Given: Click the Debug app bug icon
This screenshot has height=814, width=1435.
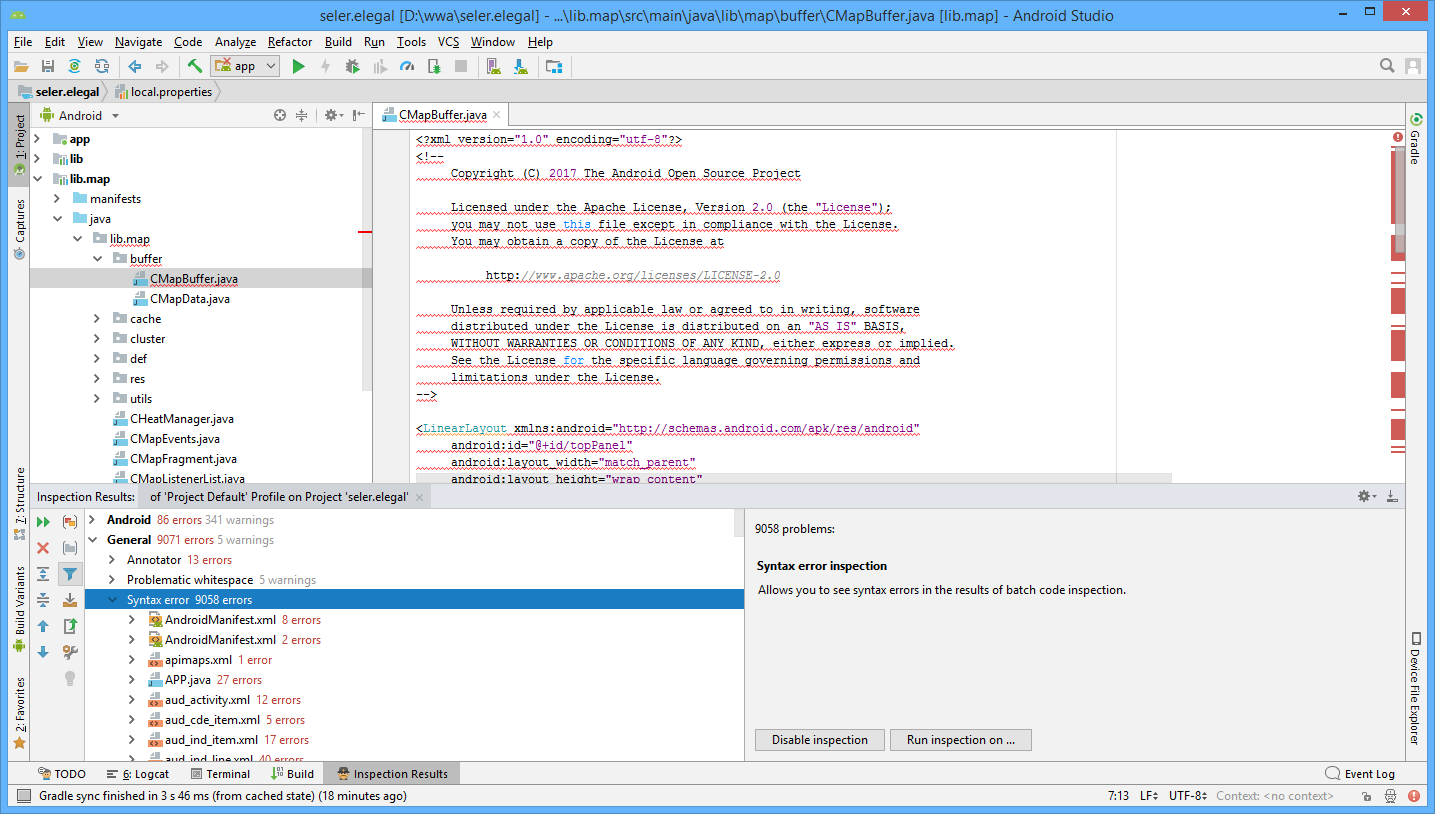Looking at the screenshot, I should point(352,66).
